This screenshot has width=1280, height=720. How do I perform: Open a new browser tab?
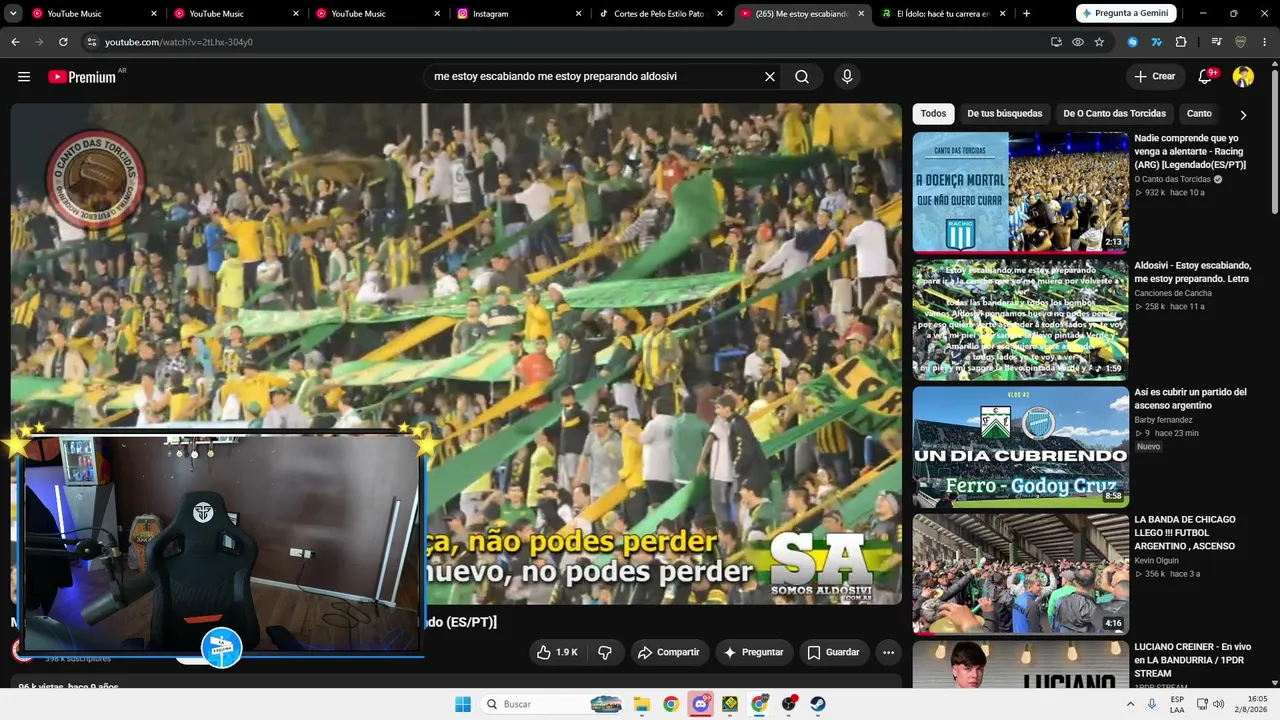coord(1026,14)
